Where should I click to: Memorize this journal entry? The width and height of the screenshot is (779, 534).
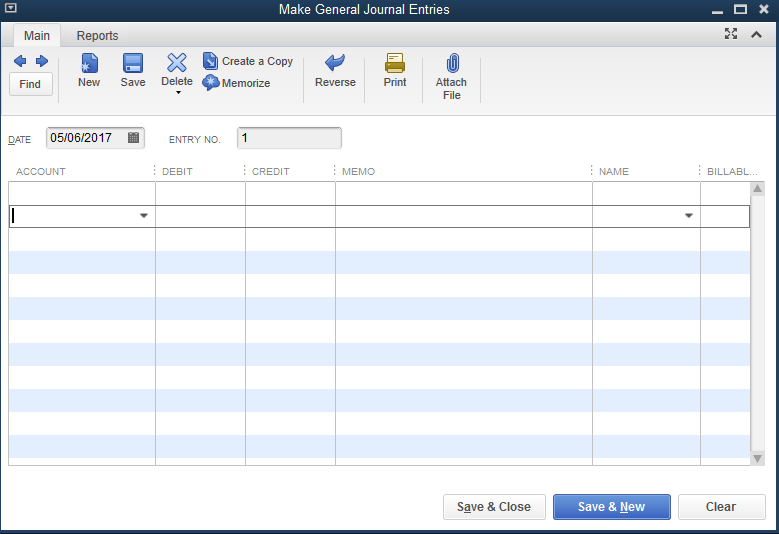[x=236, y=83]
